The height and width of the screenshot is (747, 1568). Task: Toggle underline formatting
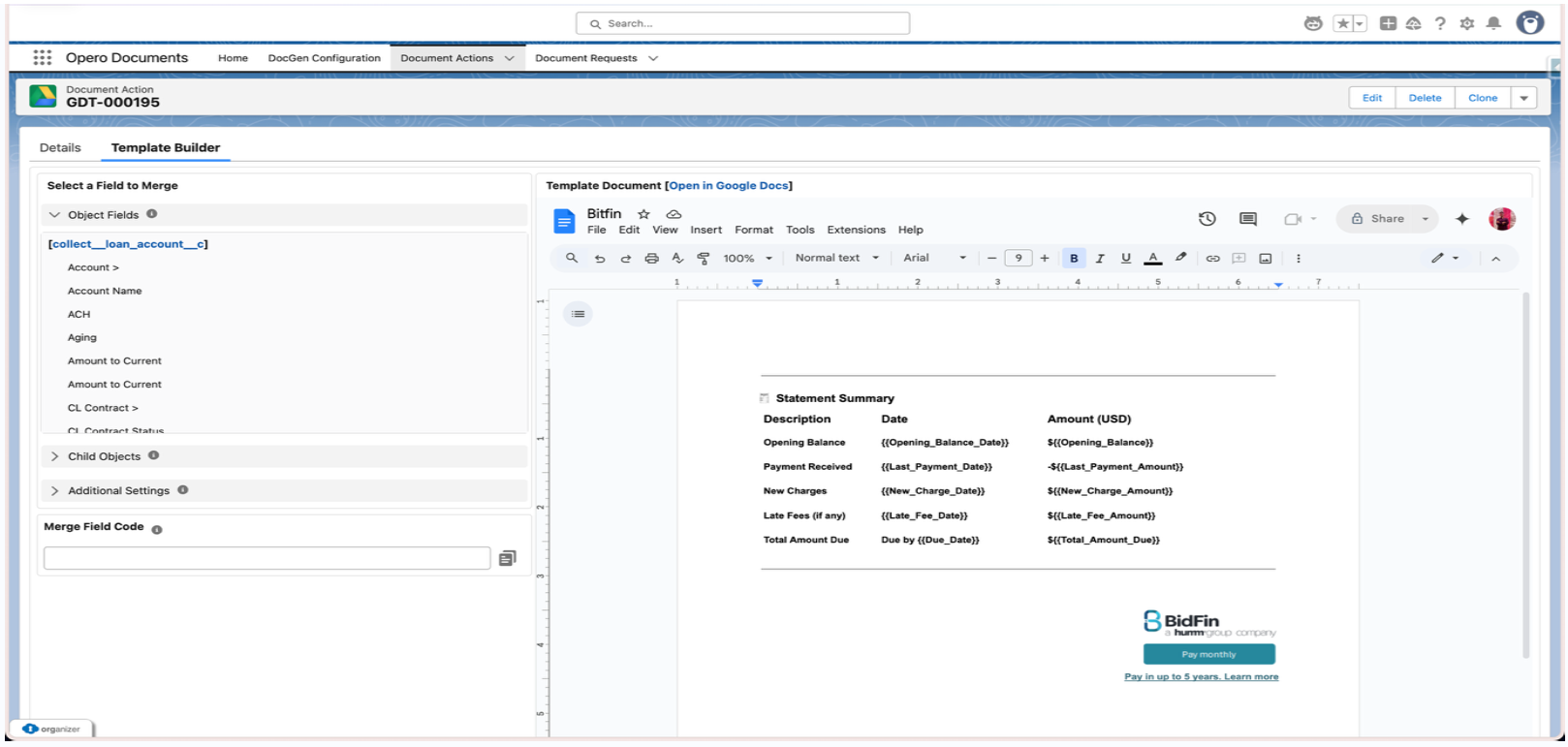click(x=1126, y=259)
